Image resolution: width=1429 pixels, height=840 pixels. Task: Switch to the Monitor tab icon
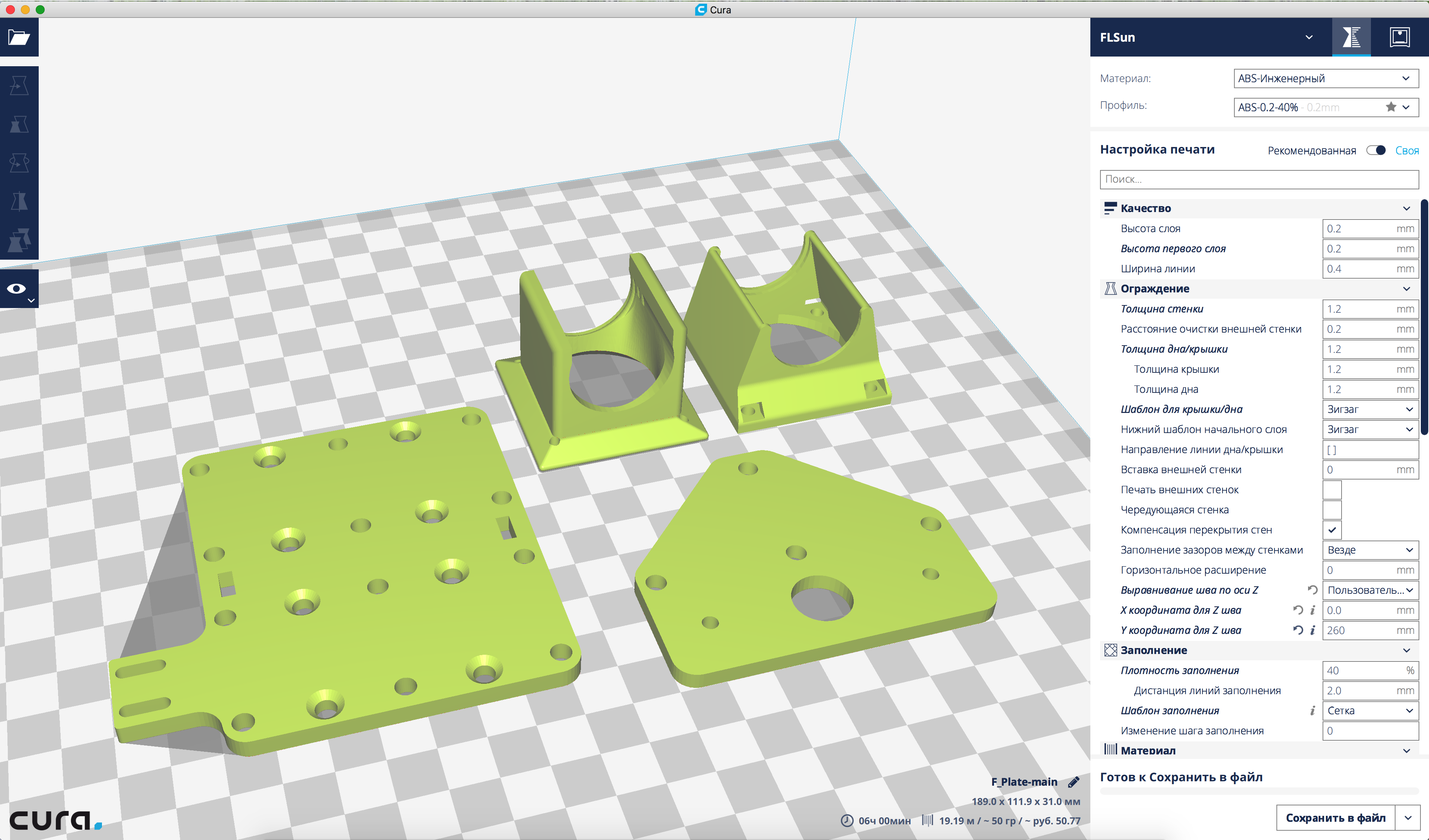click(x=1400, y=38)
